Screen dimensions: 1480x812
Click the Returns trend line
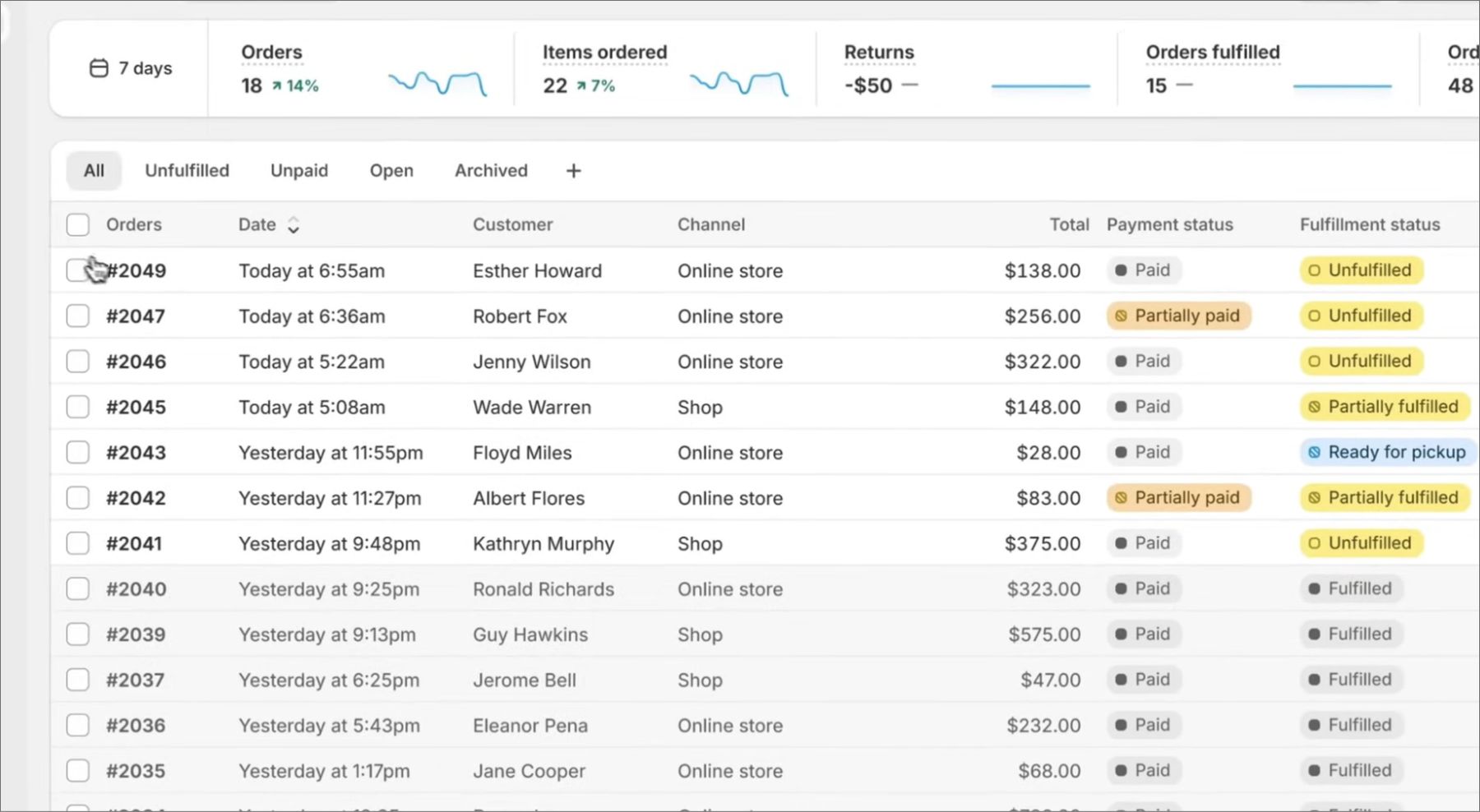click(x=1040, y=85)
